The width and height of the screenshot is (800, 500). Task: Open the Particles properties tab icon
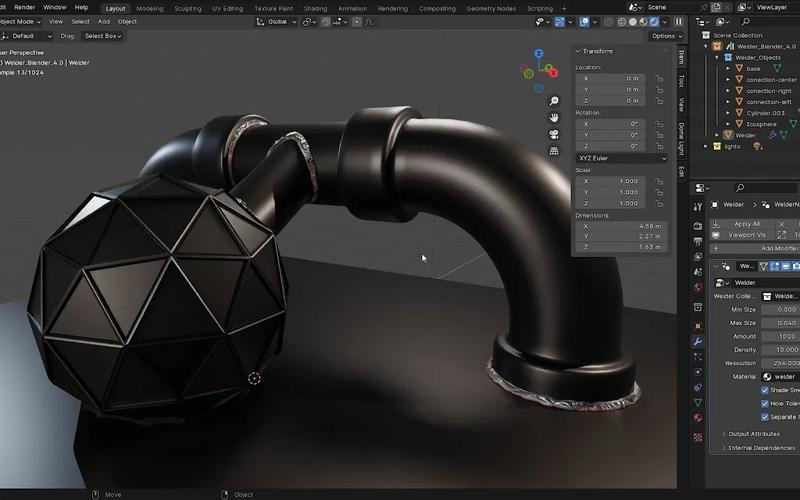[697, 357]
